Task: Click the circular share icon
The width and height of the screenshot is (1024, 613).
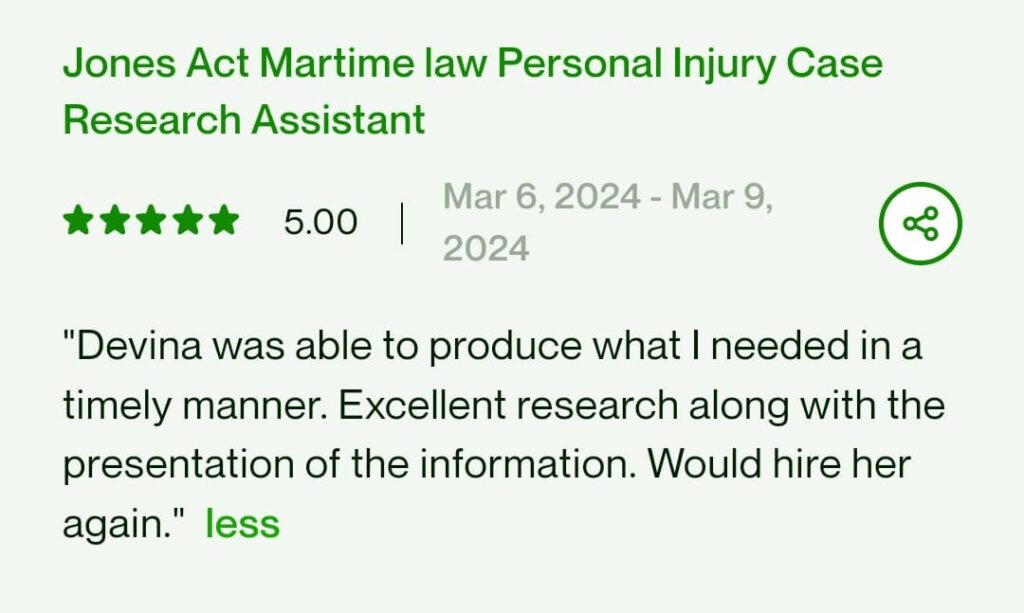Action: point(920,222)
